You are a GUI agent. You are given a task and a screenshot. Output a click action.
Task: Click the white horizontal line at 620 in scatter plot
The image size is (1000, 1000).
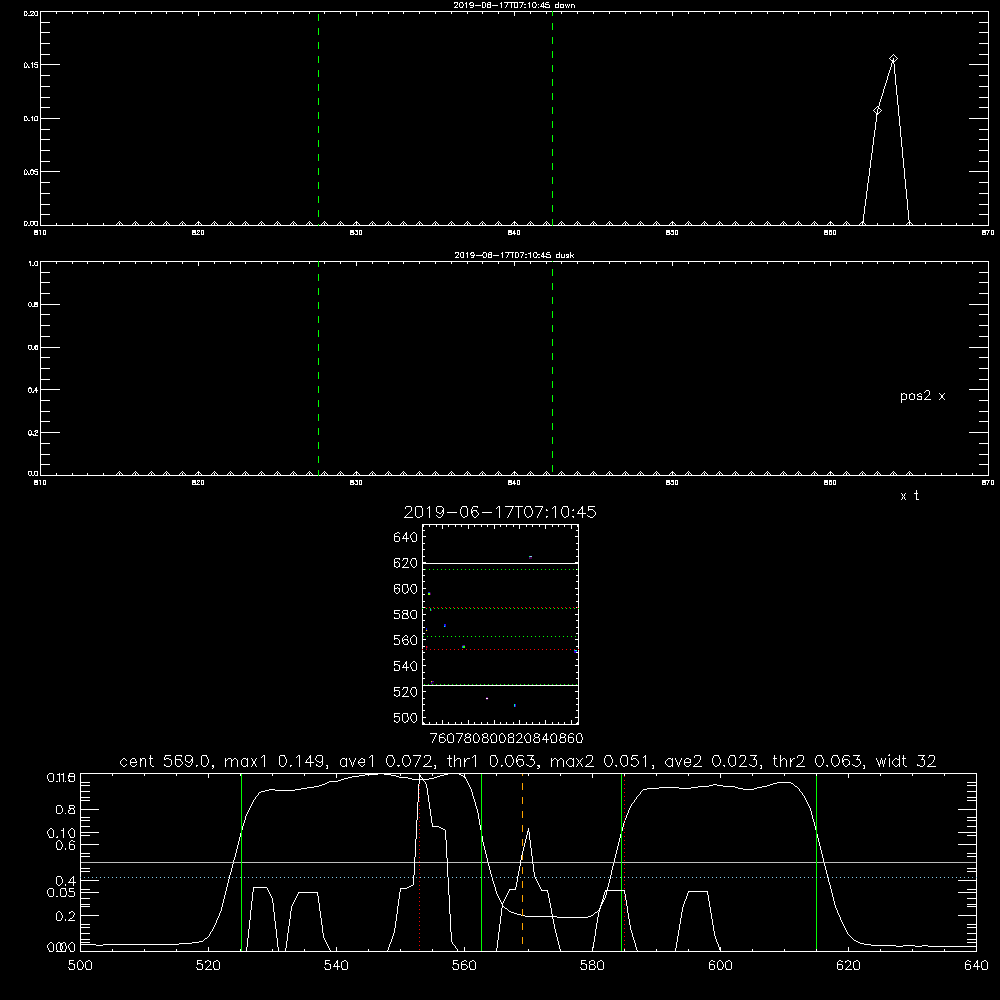(500, 563)
